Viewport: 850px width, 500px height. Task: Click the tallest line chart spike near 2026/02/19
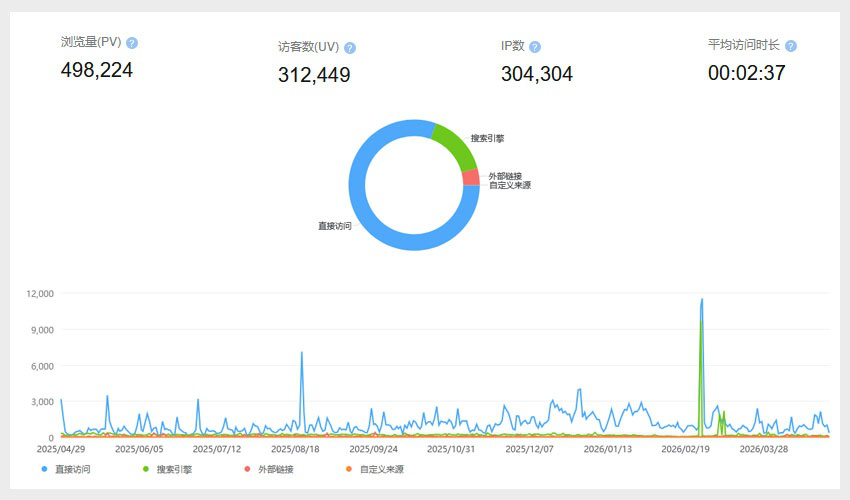[702, 300]
